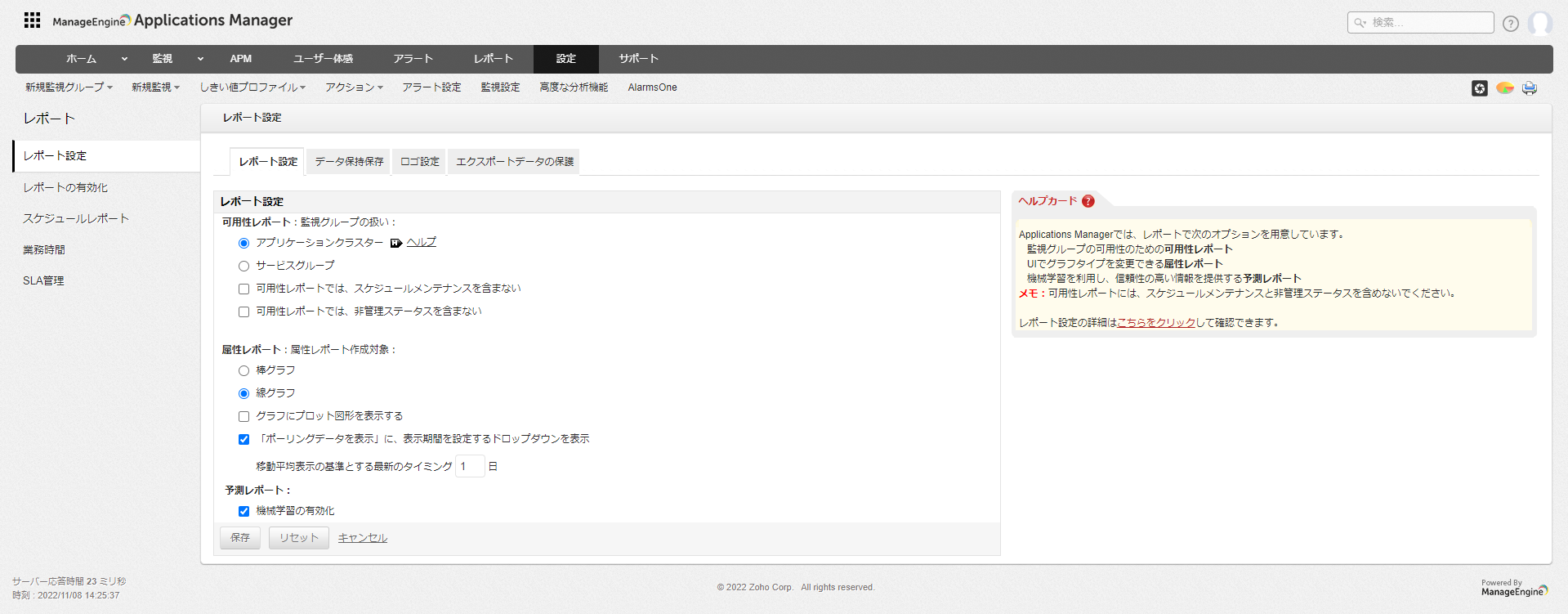
Task: Open the user profile avatar
Action: click(x=1539, y=23)
